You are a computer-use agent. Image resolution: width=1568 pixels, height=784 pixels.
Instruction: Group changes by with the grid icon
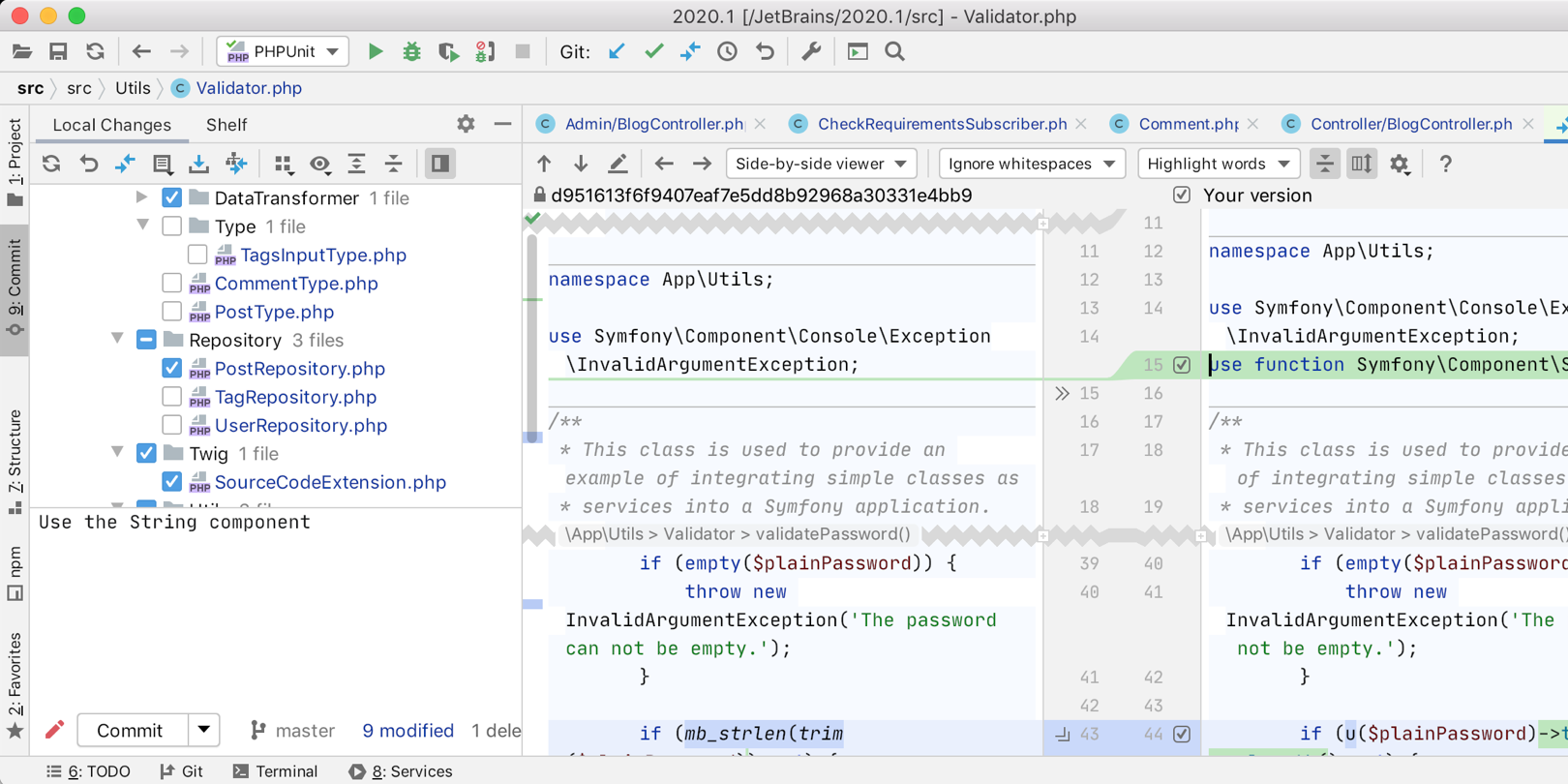coord(283,164)
